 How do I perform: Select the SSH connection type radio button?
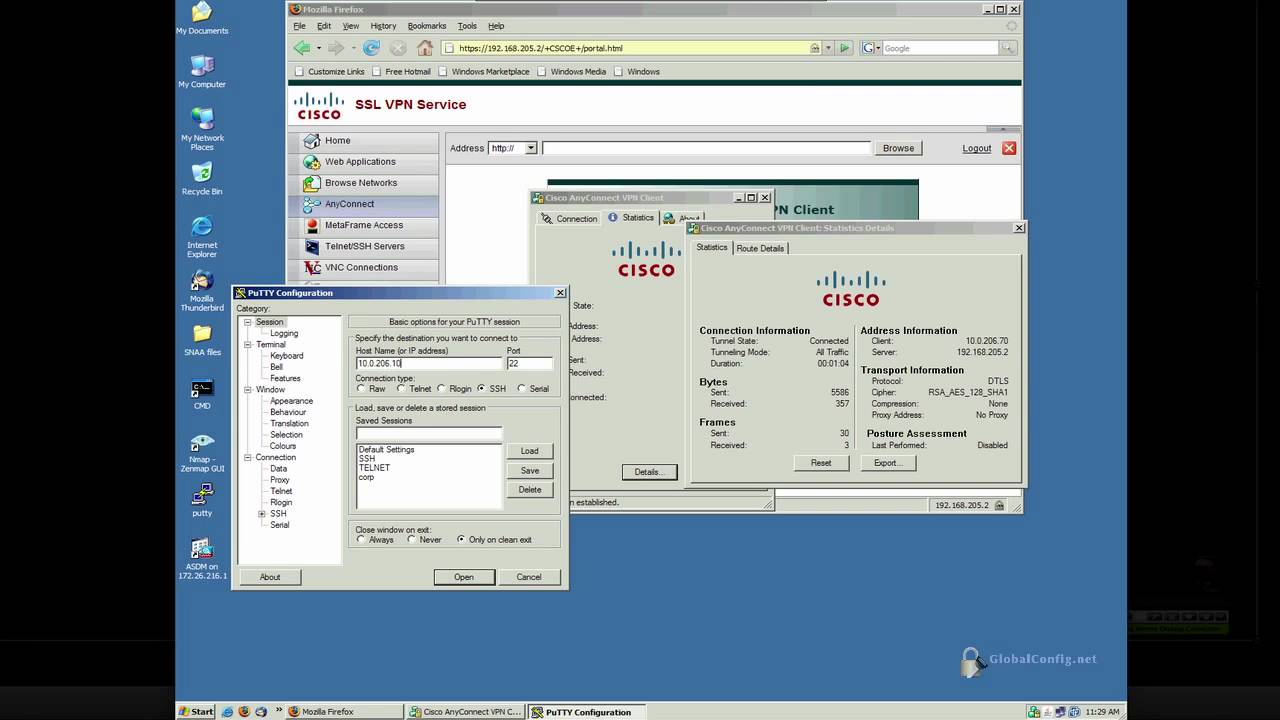pos(481,389)
